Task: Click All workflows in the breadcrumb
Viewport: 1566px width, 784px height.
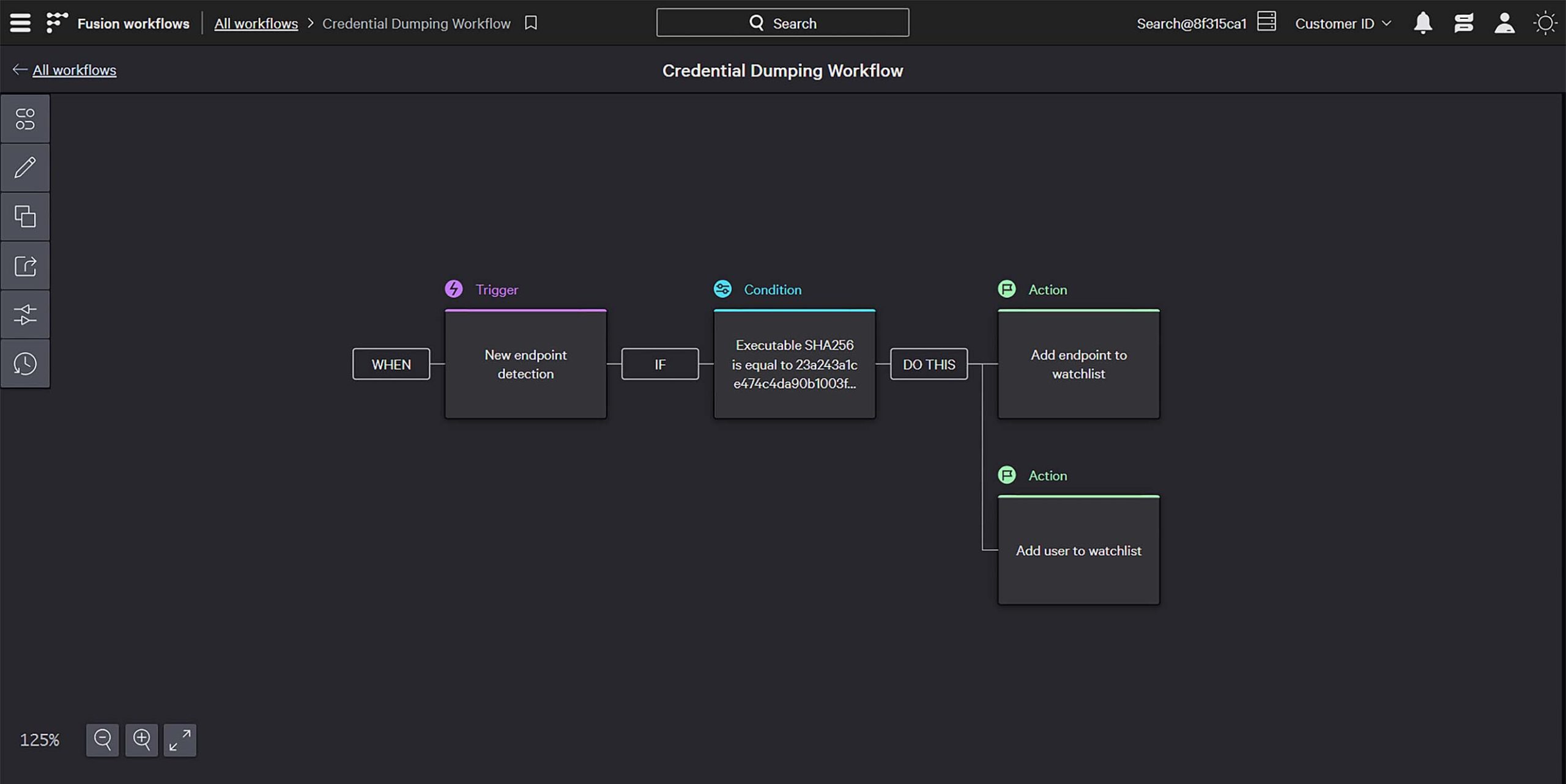Action: tap(256, 23)
